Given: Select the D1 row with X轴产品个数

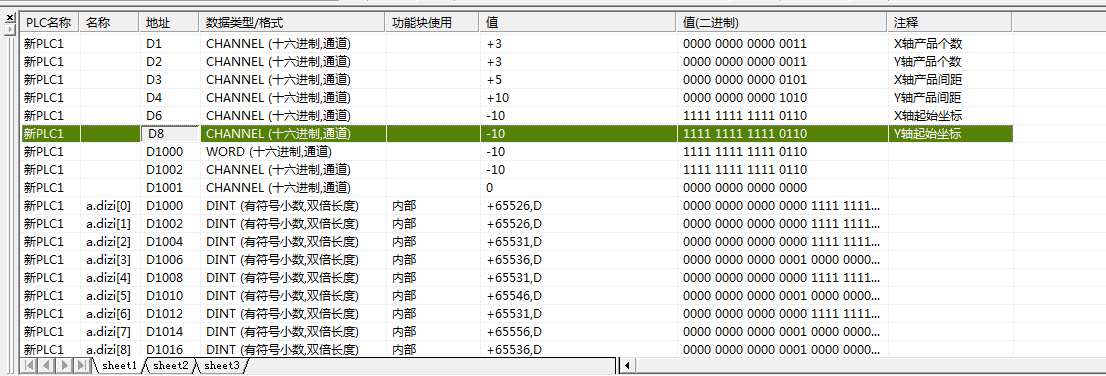Looking at the screenshot, I should [x=516, y=43].
